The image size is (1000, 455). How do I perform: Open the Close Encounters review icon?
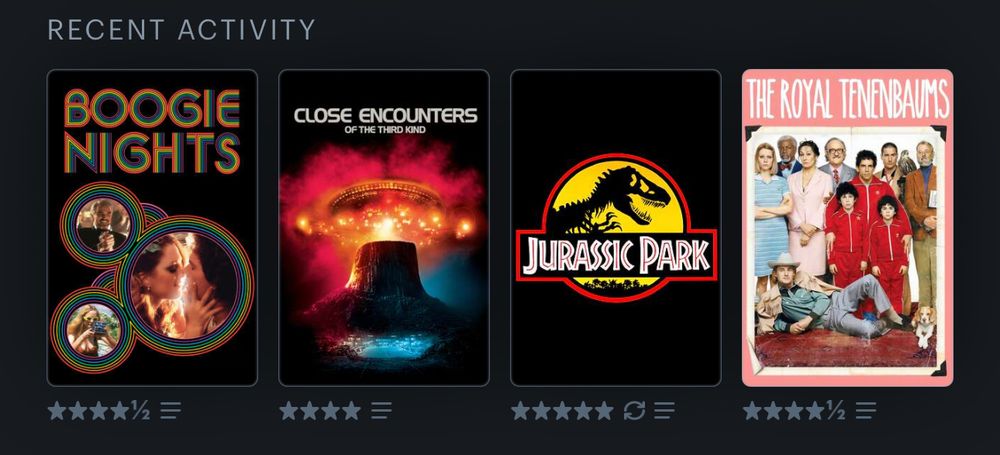(x=381, y=410)
